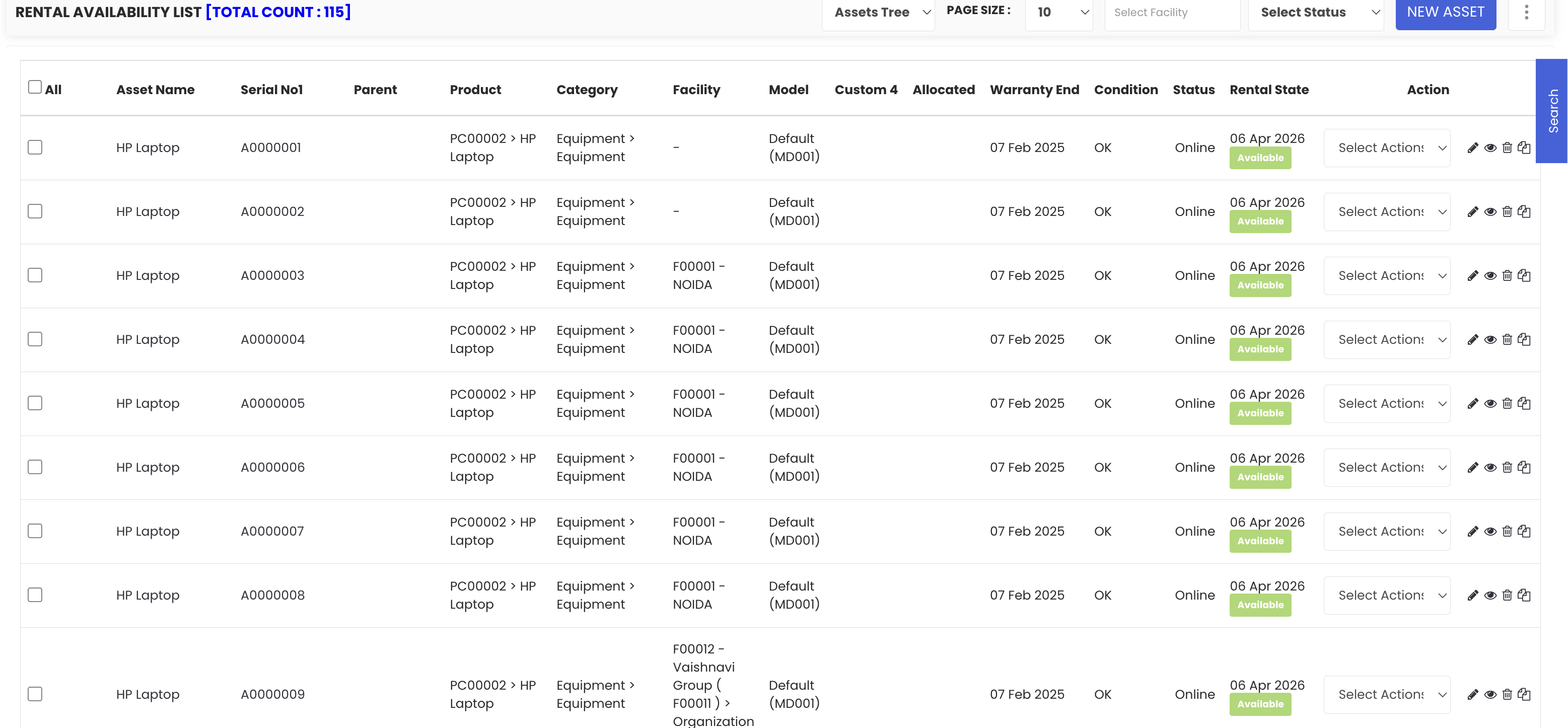Click copy icon for asset A0000004
The height and width of the screenshot is (728, 1568).
[1524, 340]
